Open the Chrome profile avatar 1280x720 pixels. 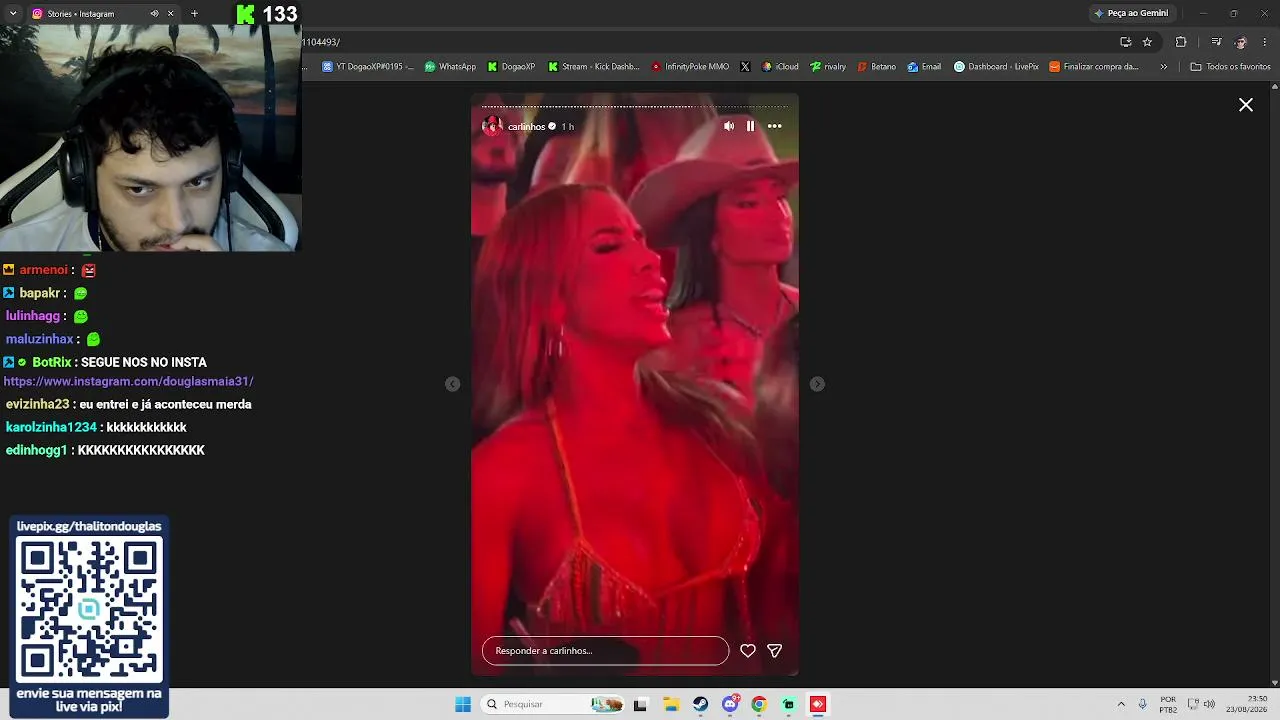pos(1241,42)
